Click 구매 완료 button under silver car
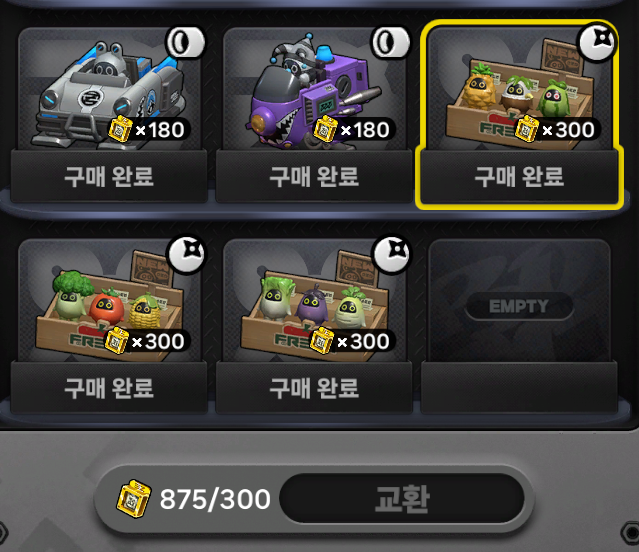 point(109,176)
